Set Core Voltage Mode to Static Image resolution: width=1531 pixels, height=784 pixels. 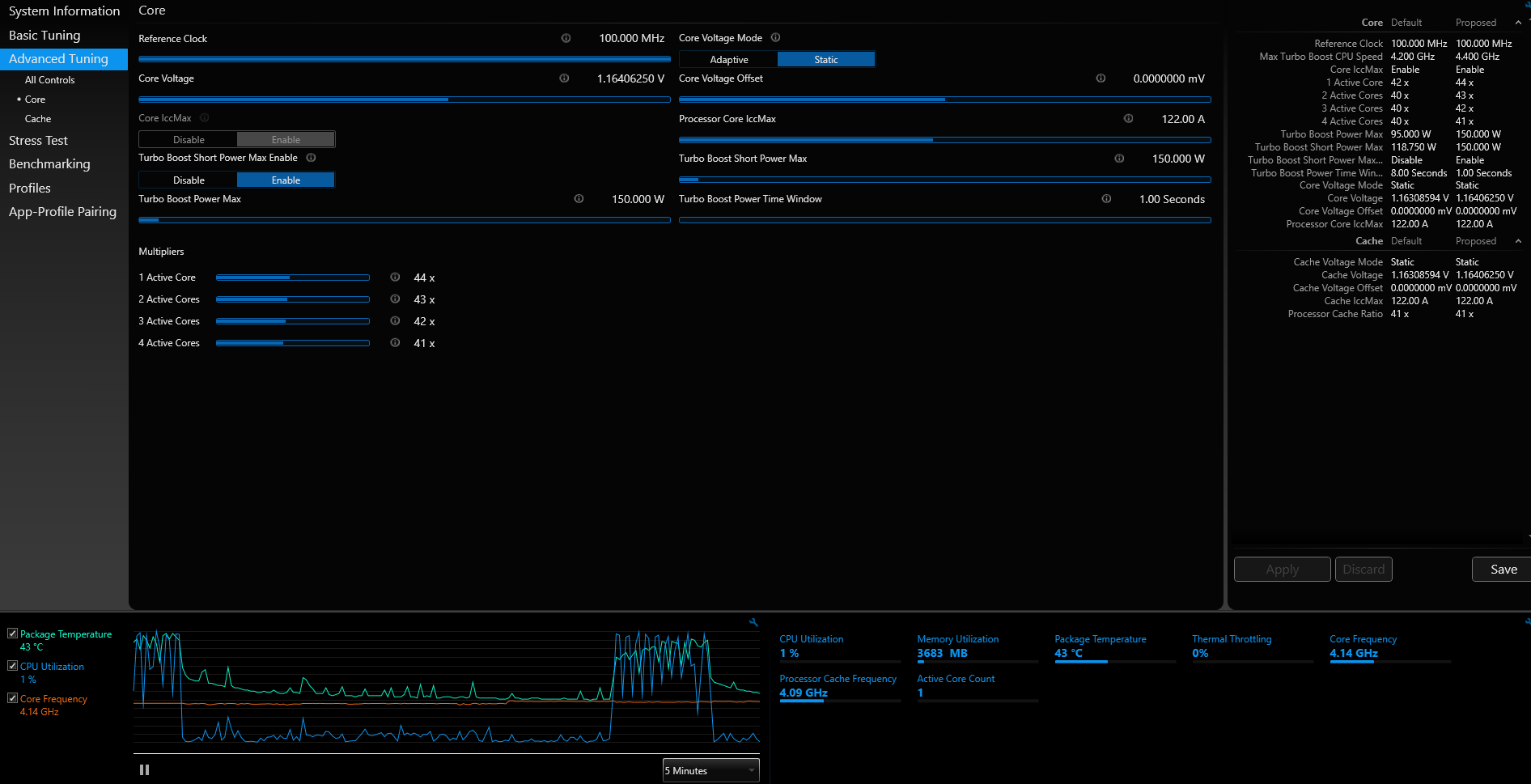(826, 59)
